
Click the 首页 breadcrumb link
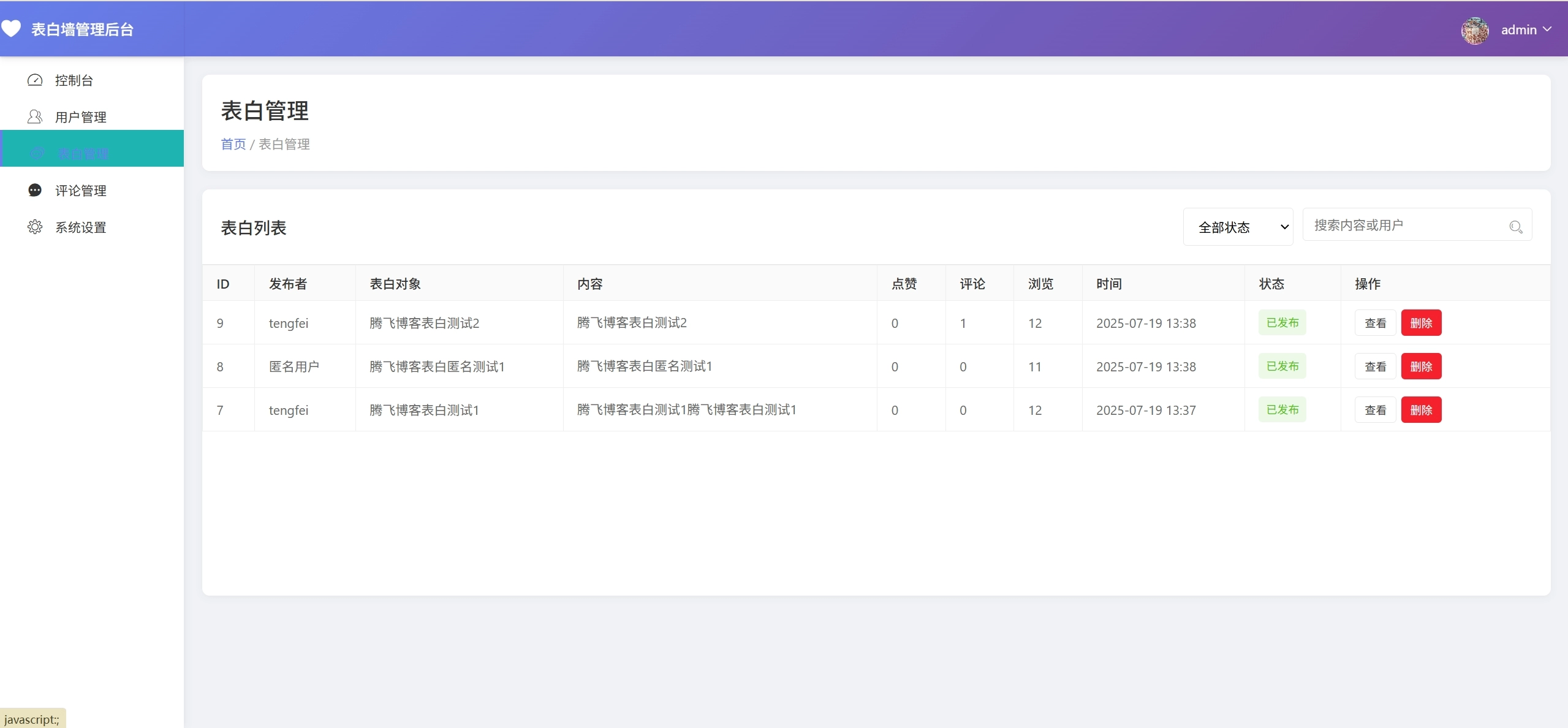click(233, 144)
